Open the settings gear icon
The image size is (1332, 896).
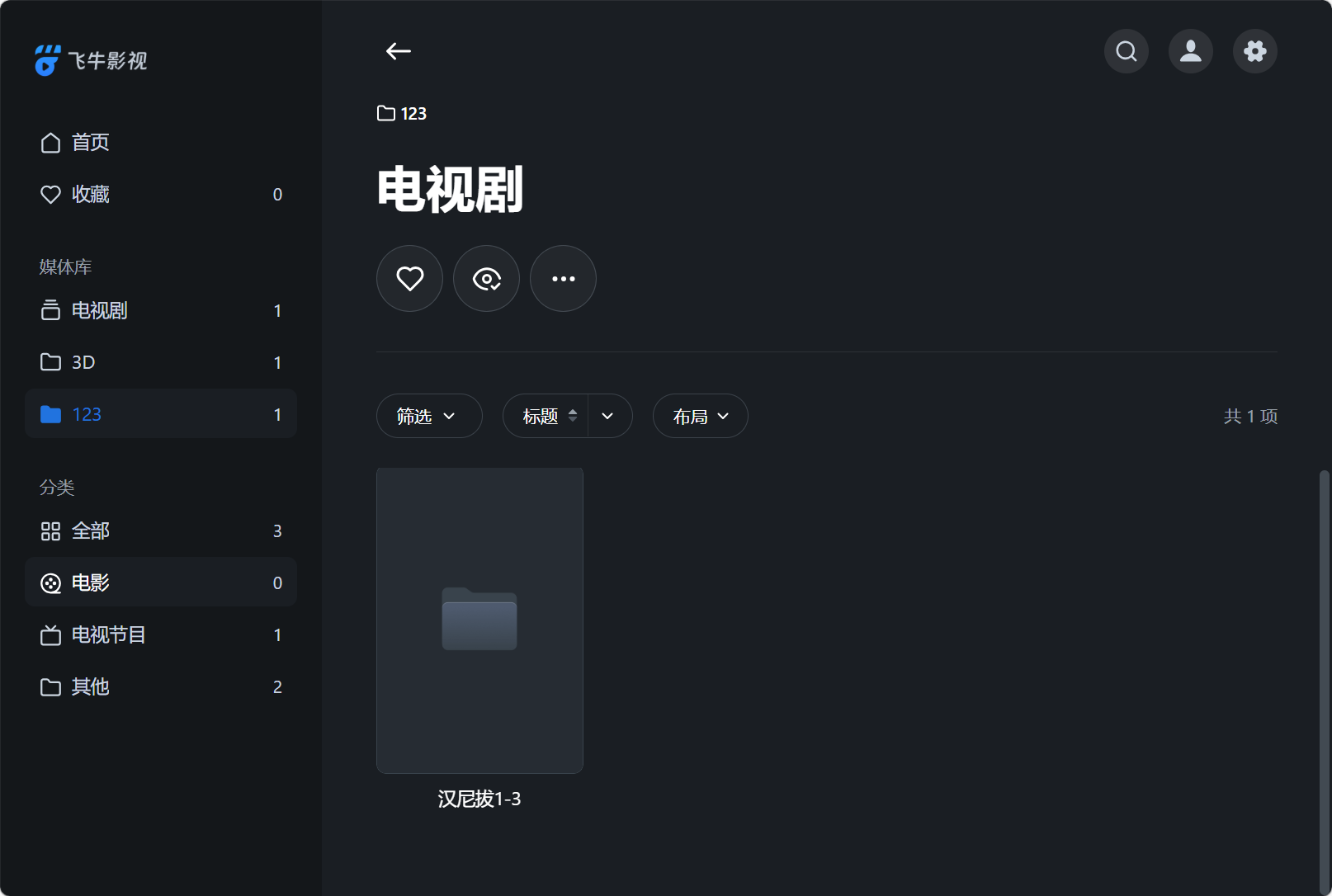pos(1254,51)
